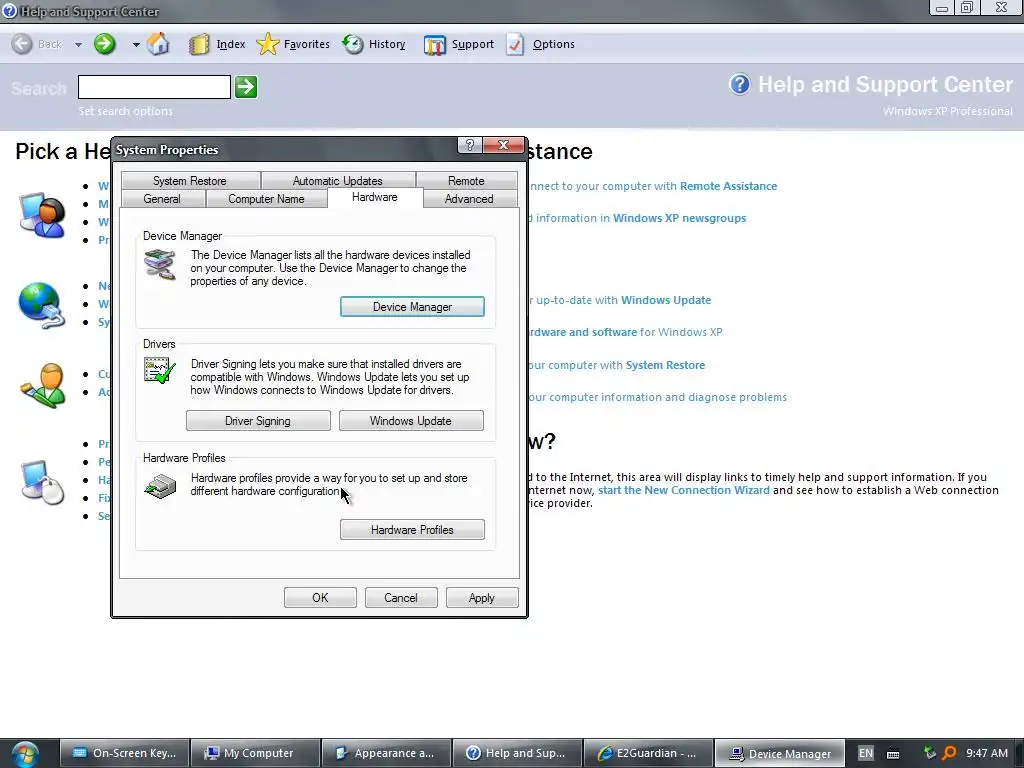Focus the Search text box

click(154, 86)
